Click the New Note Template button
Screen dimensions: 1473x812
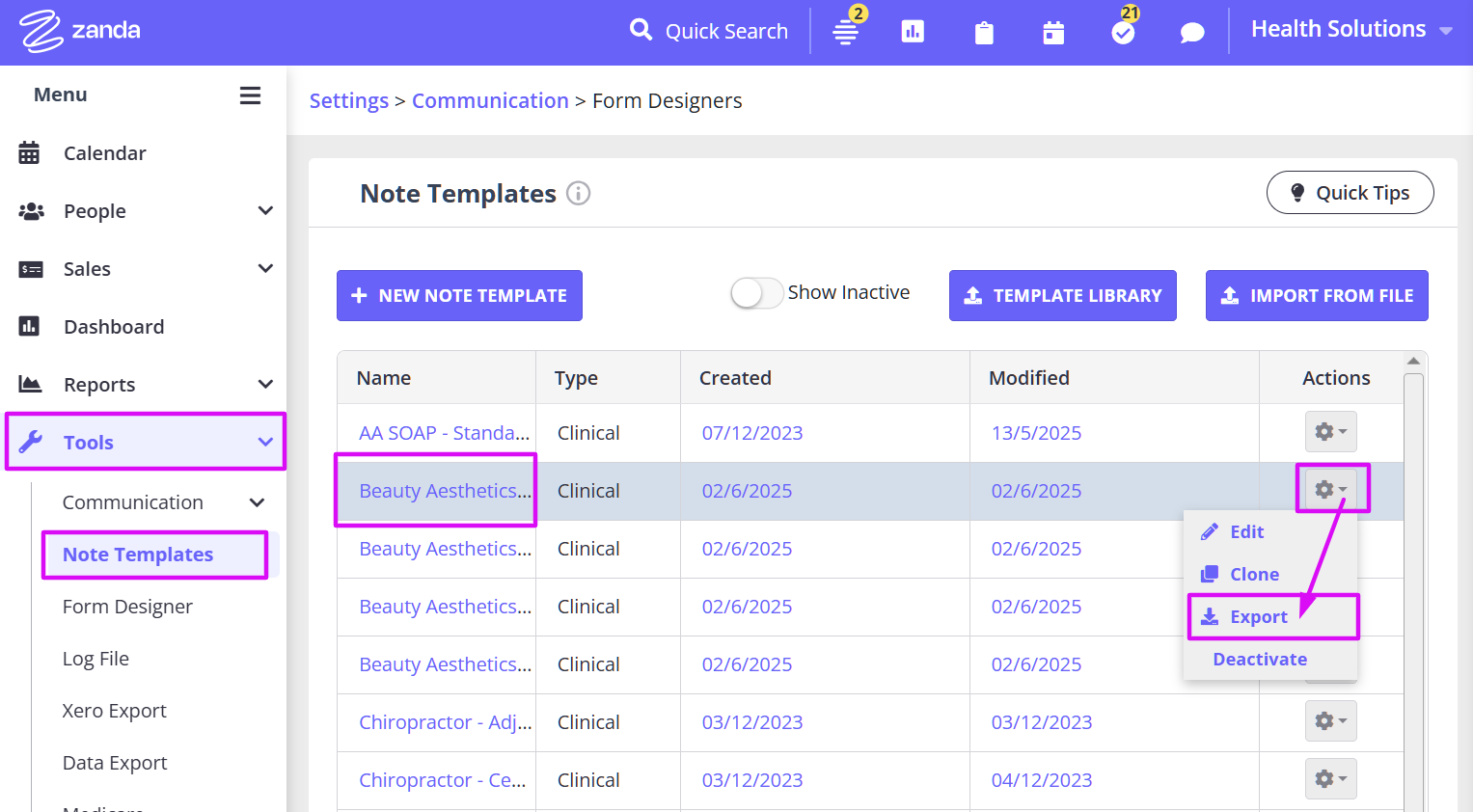tap(459, 295)
